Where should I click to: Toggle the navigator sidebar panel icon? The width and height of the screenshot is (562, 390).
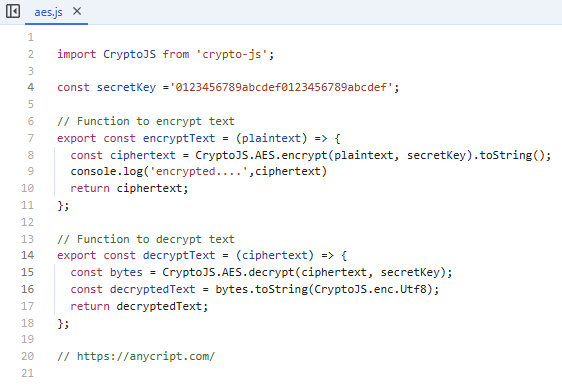[13, 11]
